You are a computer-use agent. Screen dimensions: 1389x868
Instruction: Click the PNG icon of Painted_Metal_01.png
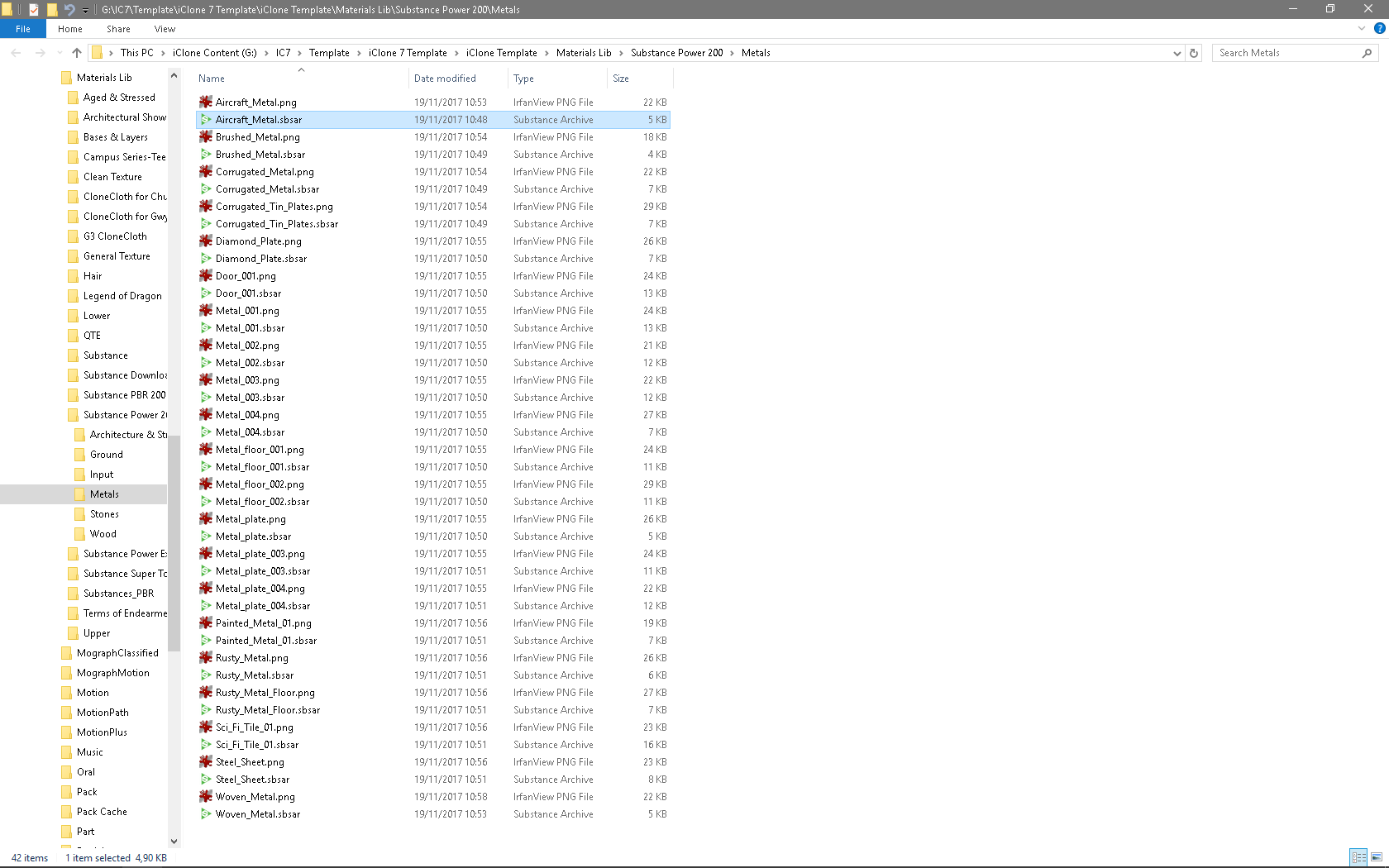click(x=206, y=622)
